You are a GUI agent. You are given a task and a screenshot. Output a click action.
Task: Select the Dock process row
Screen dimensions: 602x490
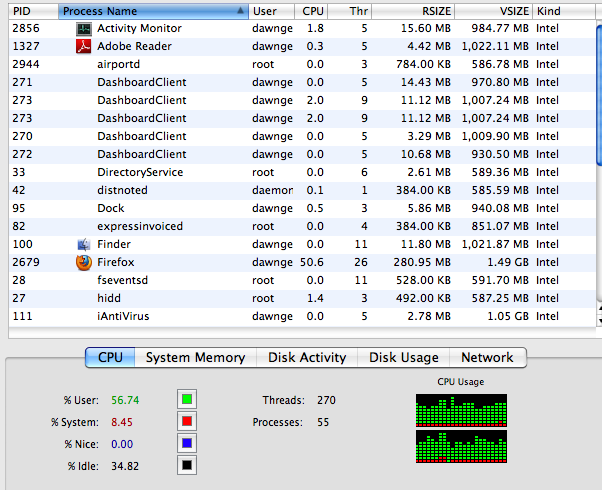pos(302,209)
